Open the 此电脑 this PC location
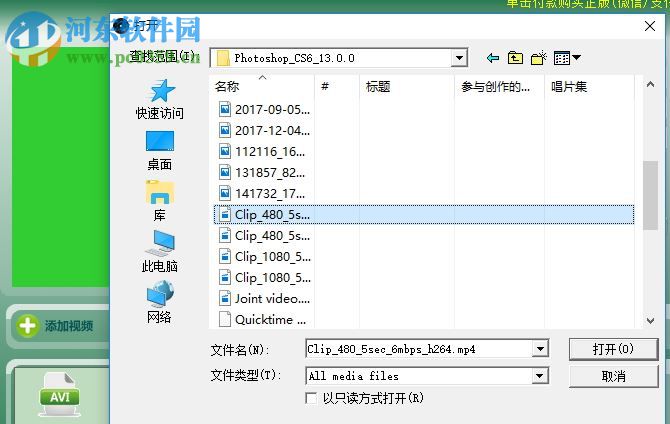The width and height of the screenshot is (670, 424). 160,251
